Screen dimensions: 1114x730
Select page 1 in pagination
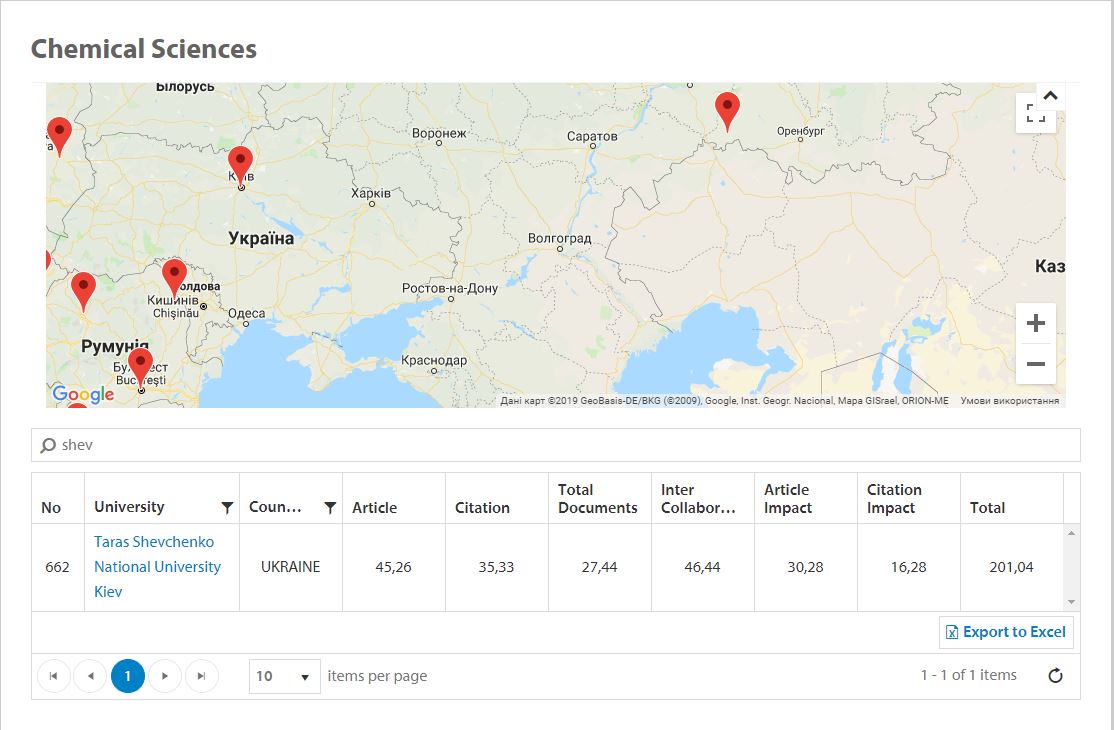click(x=128, y=676)
